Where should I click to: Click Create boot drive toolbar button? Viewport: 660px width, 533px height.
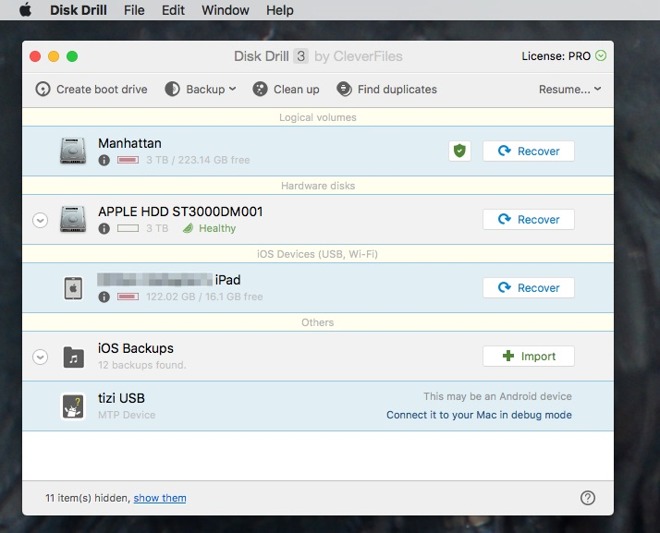click(x=91, y=89)
